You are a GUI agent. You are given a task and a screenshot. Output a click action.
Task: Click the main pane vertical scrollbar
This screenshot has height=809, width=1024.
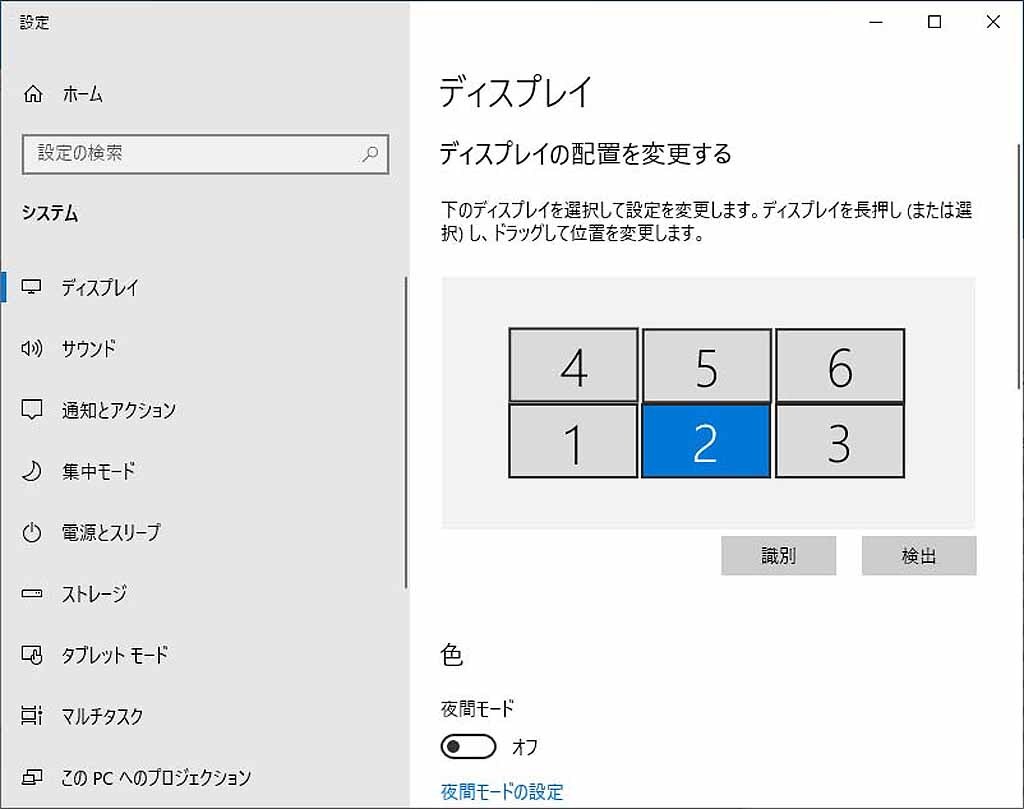click(1019, 268)
